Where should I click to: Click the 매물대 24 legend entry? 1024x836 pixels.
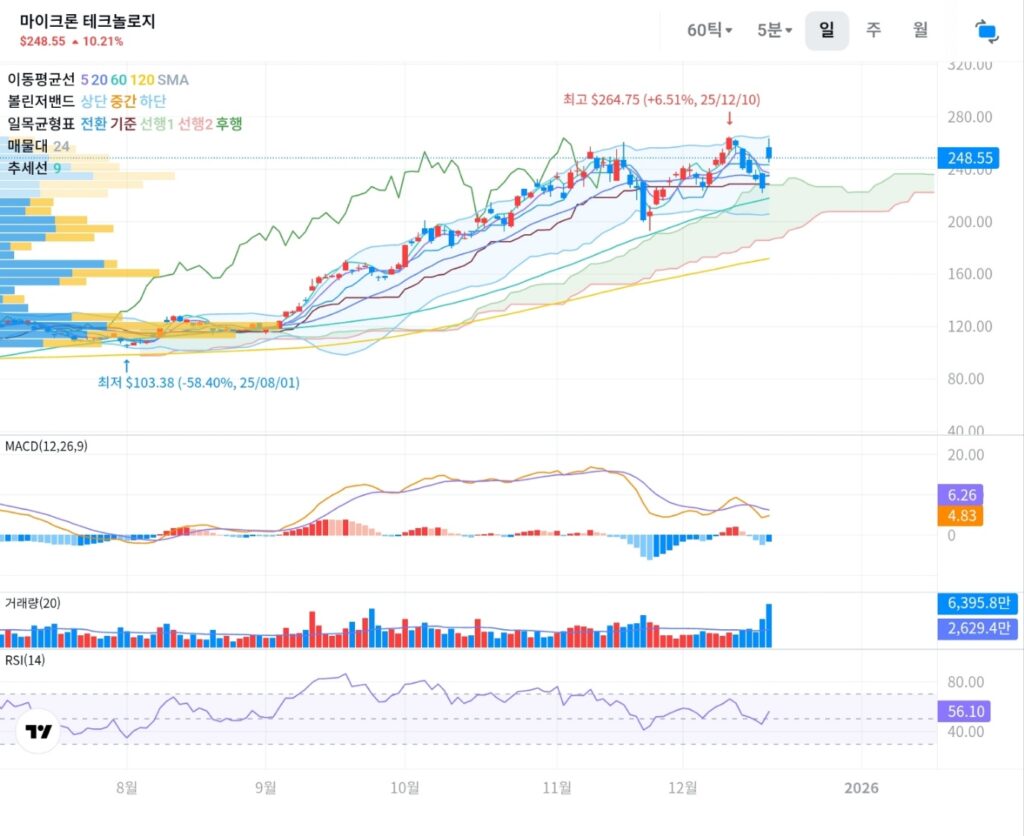click(38, 147)
